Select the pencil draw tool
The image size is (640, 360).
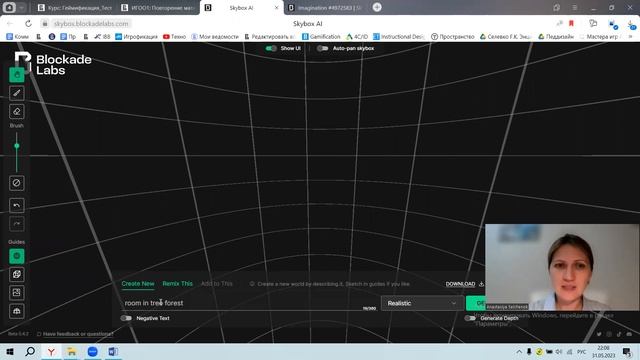click(17, 93)
